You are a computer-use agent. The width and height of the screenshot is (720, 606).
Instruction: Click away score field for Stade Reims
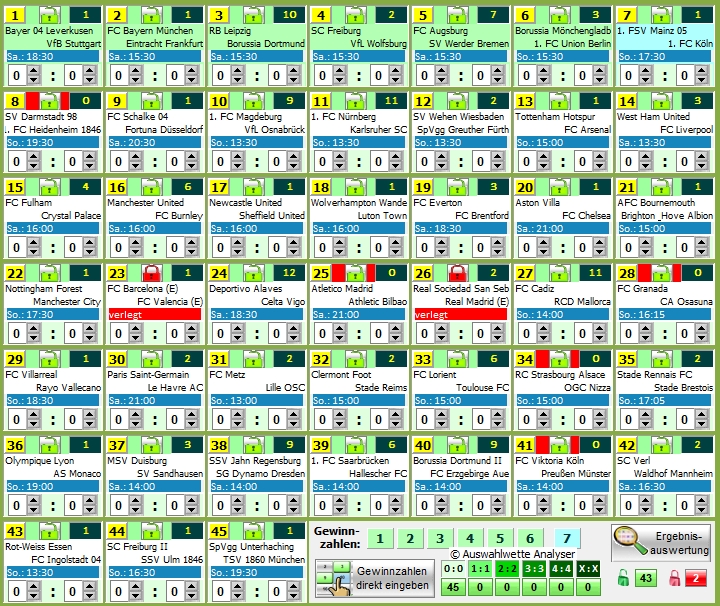(x=379, y=420)
